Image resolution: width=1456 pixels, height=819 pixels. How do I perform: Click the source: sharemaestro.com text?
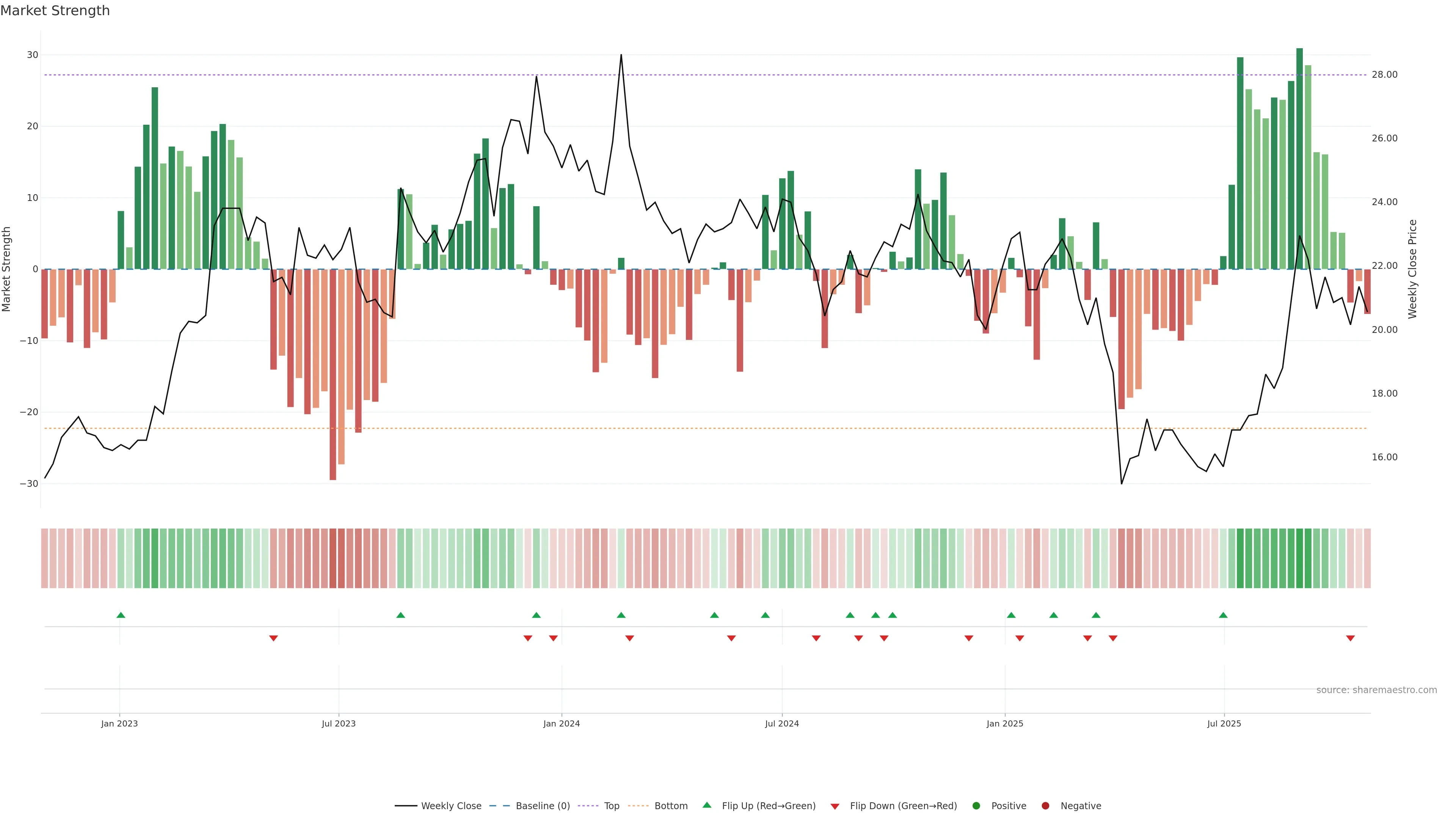click(x=1376, y=690)
